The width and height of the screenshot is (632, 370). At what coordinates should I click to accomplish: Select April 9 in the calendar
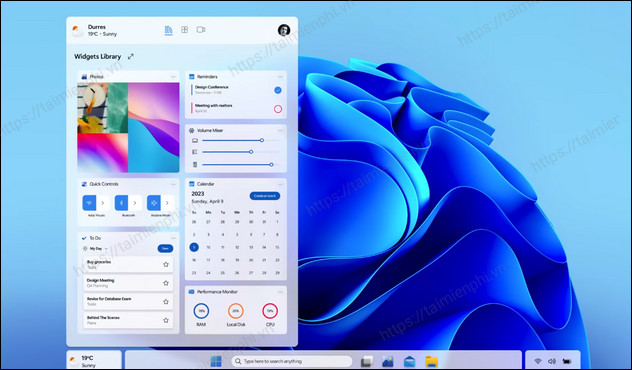194,247
